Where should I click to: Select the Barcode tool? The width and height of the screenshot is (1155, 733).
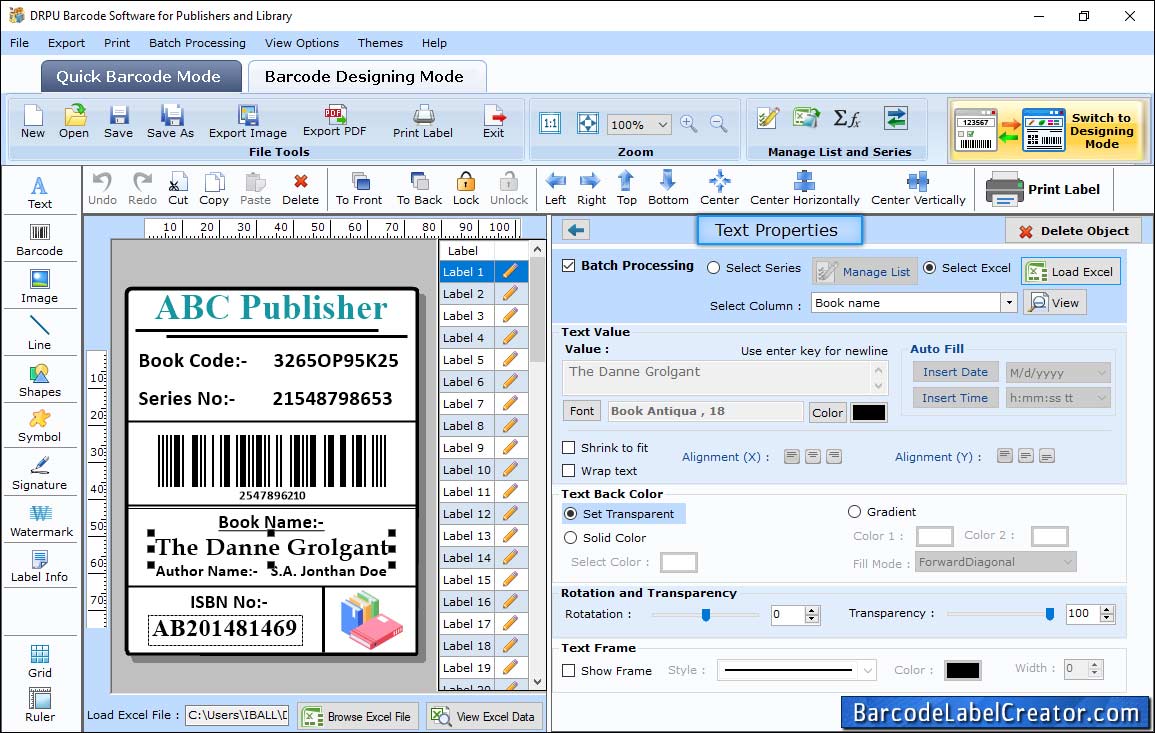[x=40, y=240]
